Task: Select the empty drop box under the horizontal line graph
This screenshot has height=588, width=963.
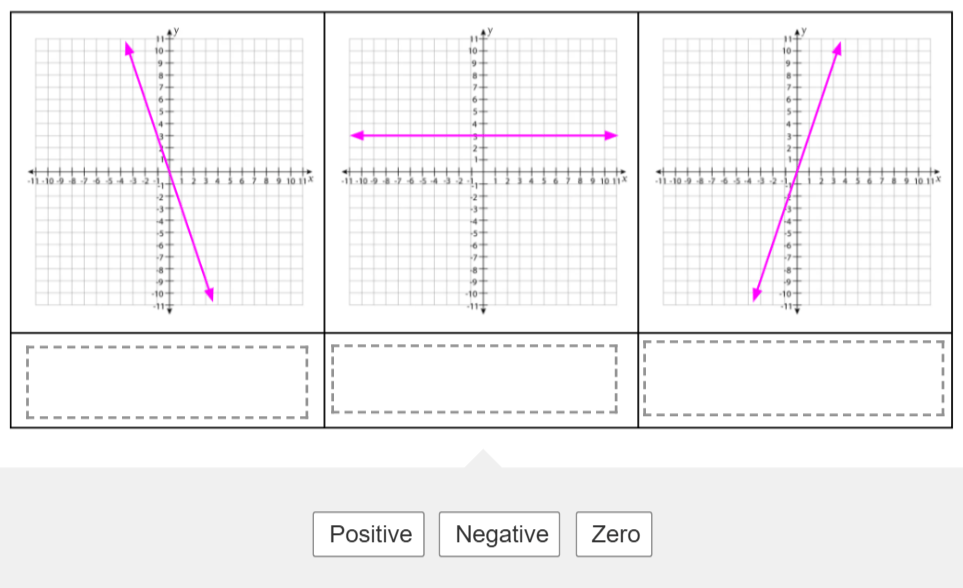Action: click(474, 378)
